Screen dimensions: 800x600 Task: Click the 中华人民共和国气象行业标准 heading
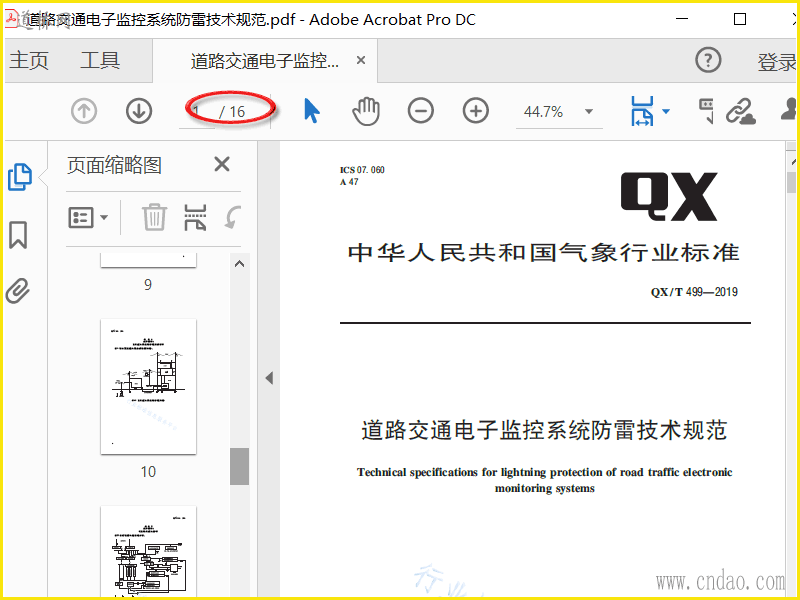544,253
